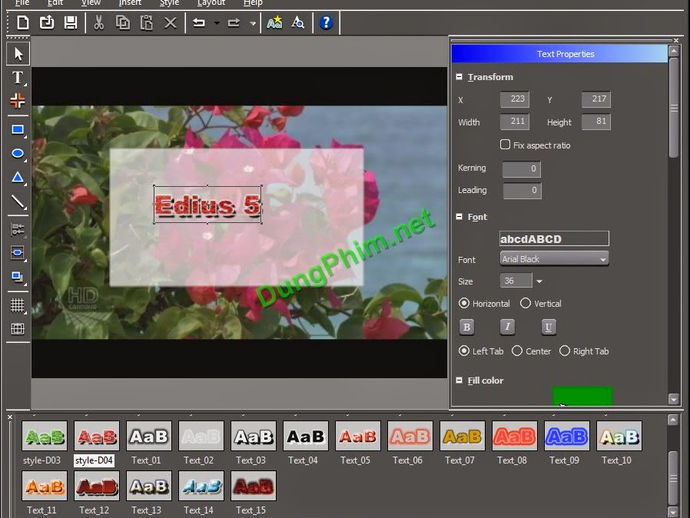Collapse the Font section
690x518 pixels.
coord(459,217)
